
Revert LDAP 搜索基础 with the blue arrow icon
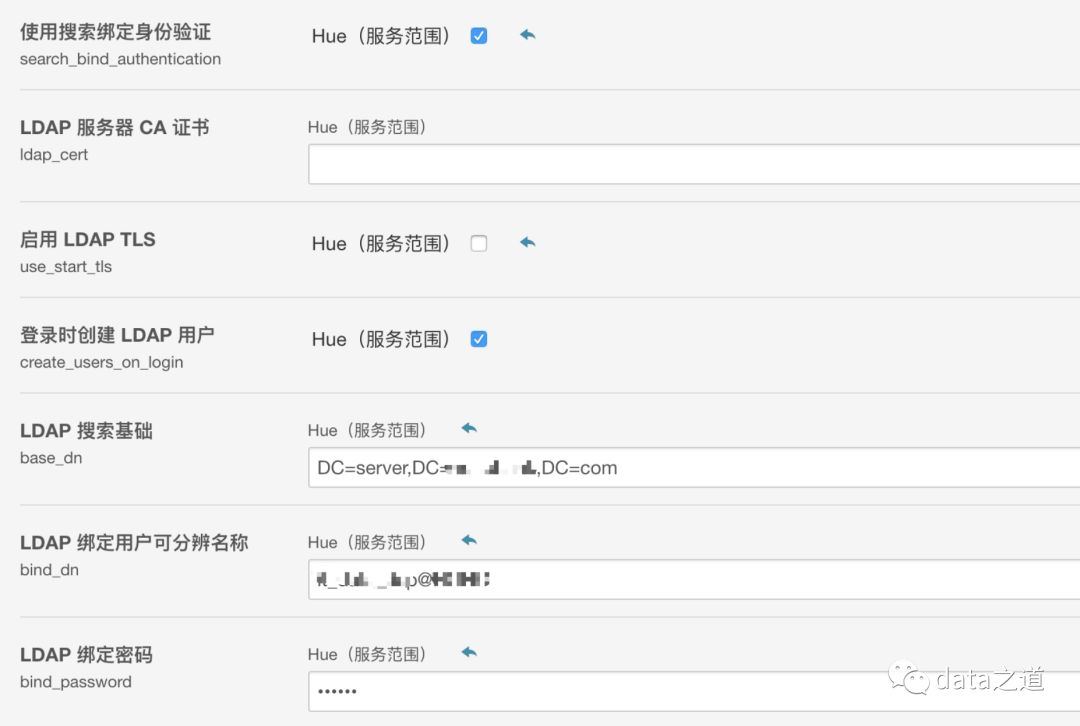coord(468,426)
